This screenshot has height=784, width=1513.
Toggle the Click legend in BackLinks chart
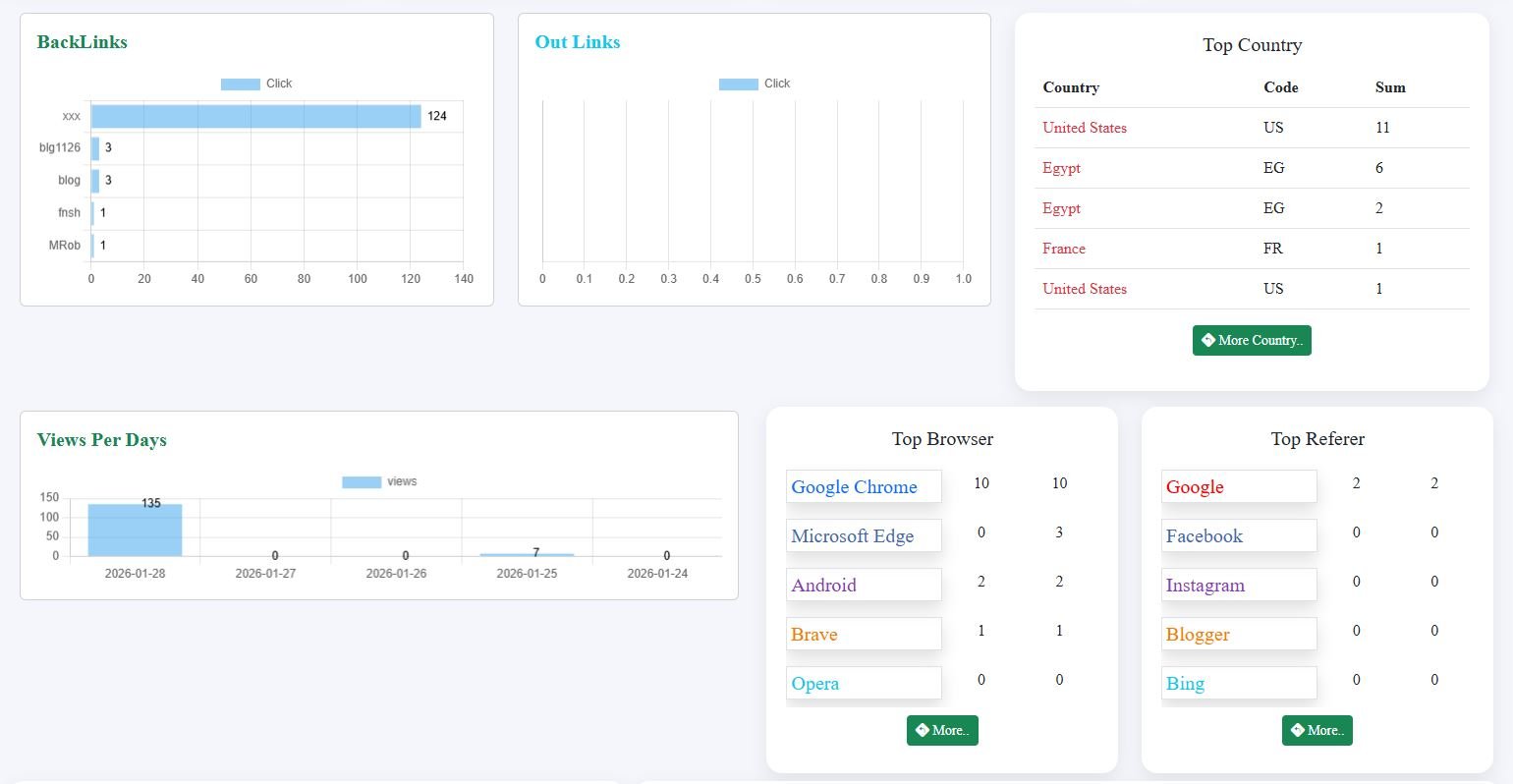click(256, 84)
